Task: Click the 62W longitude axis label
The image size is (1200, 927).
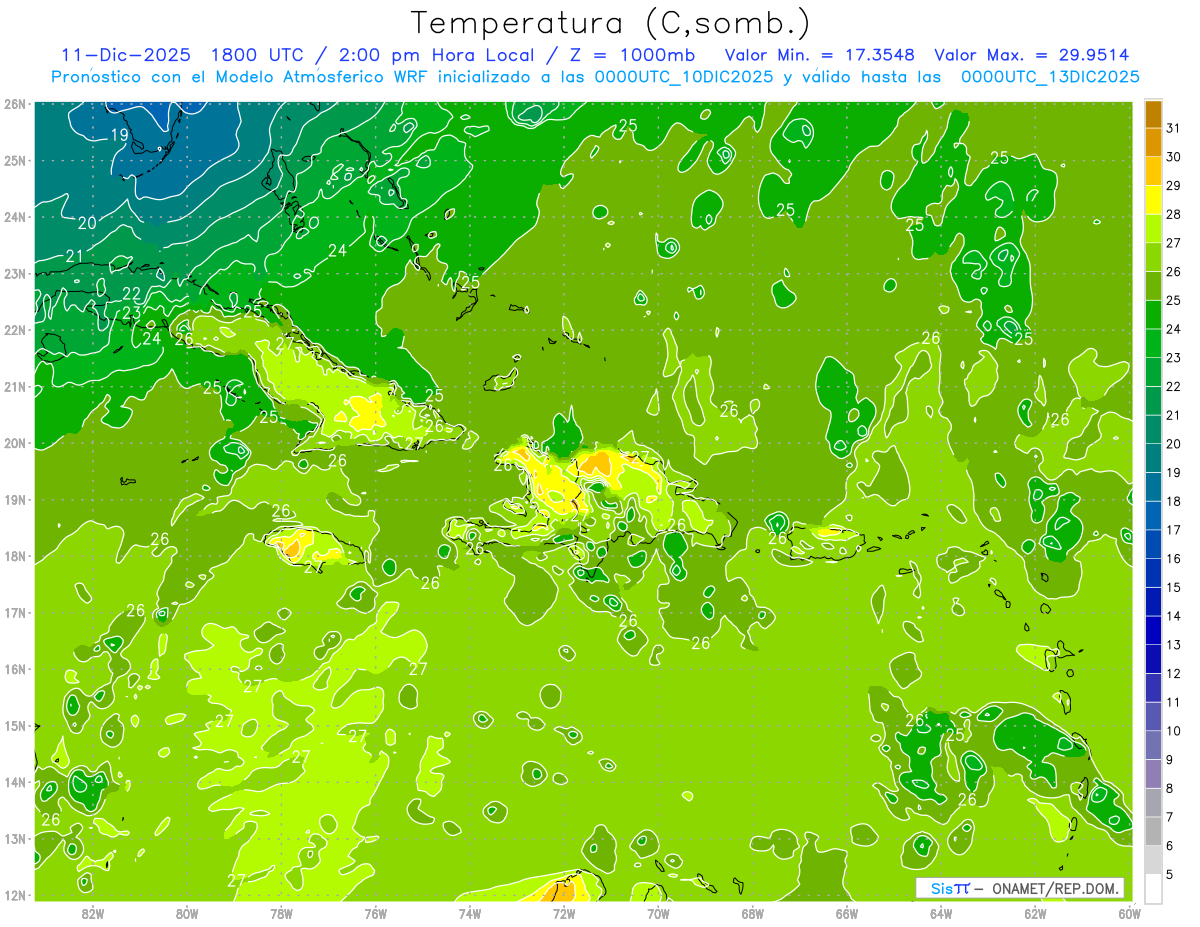Action: click(1035, 913)
